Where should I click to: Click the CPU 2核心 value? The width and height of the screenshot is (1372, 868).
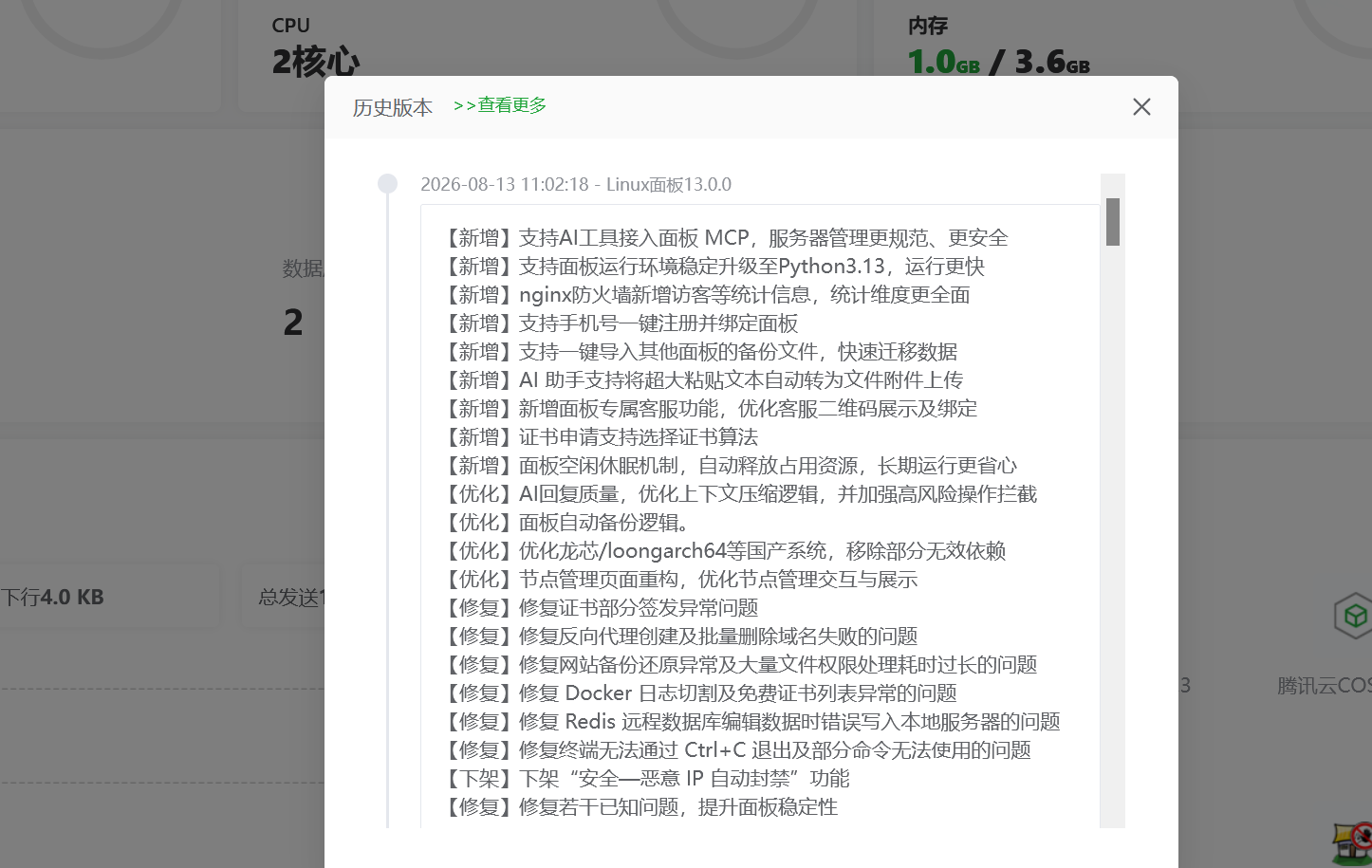(316, 62)
